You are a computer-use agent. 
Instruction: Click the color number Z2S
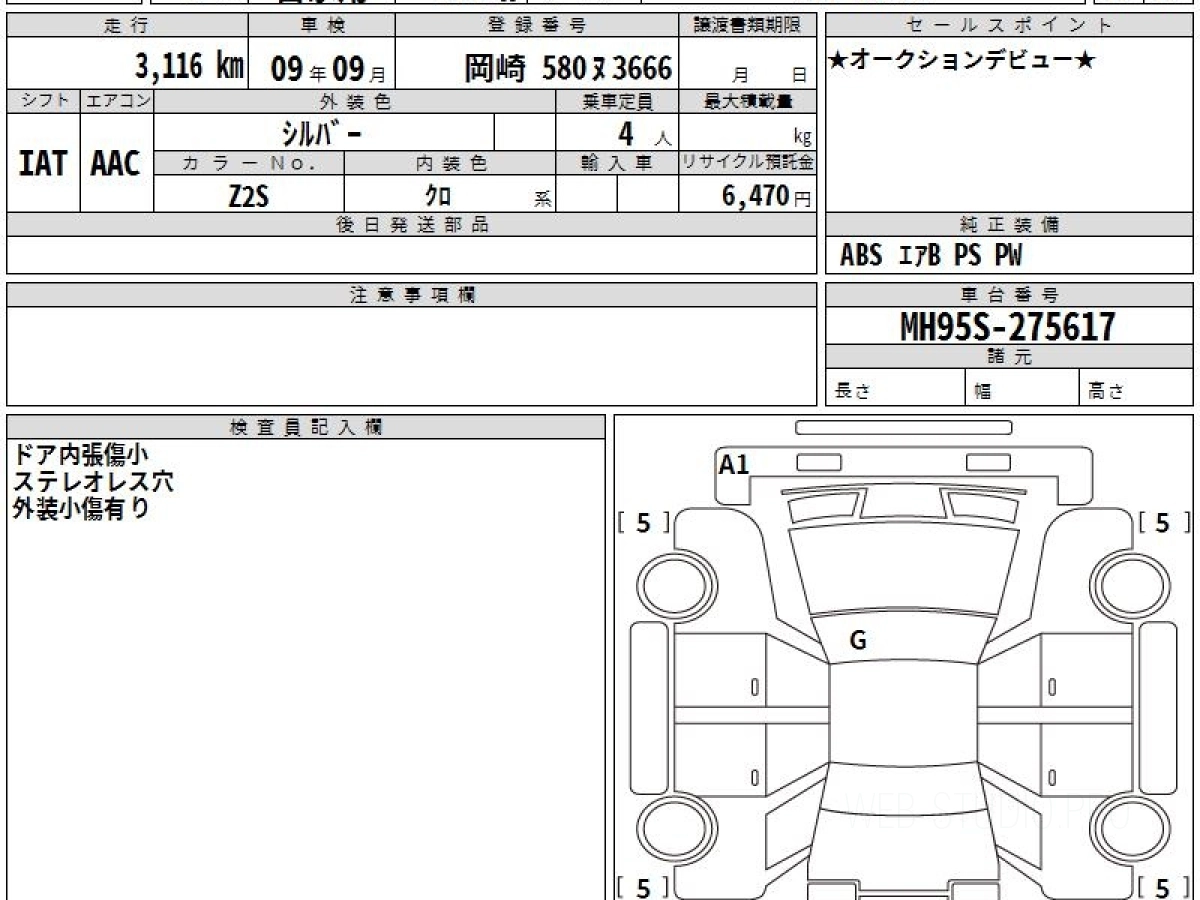(248, 196)
